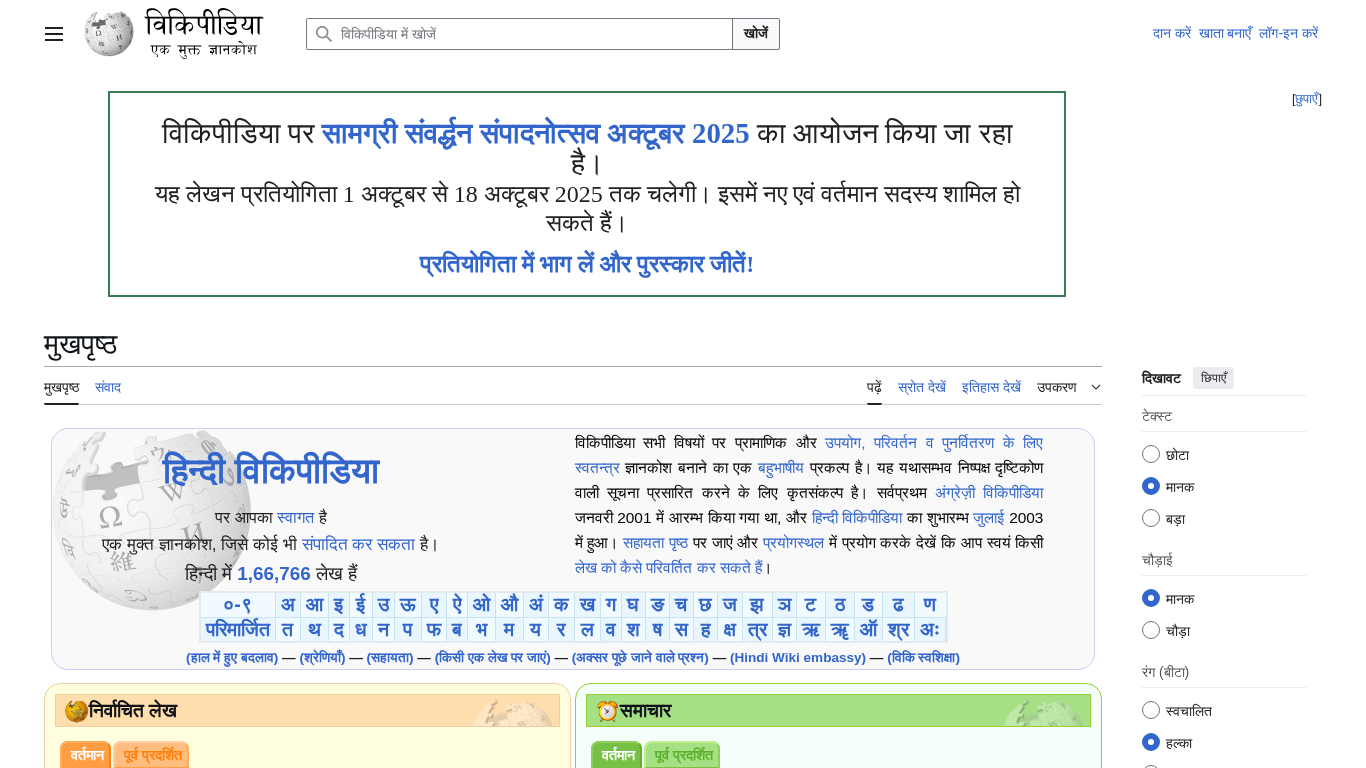Click the परिमार्जित index link

click(238, 629)
